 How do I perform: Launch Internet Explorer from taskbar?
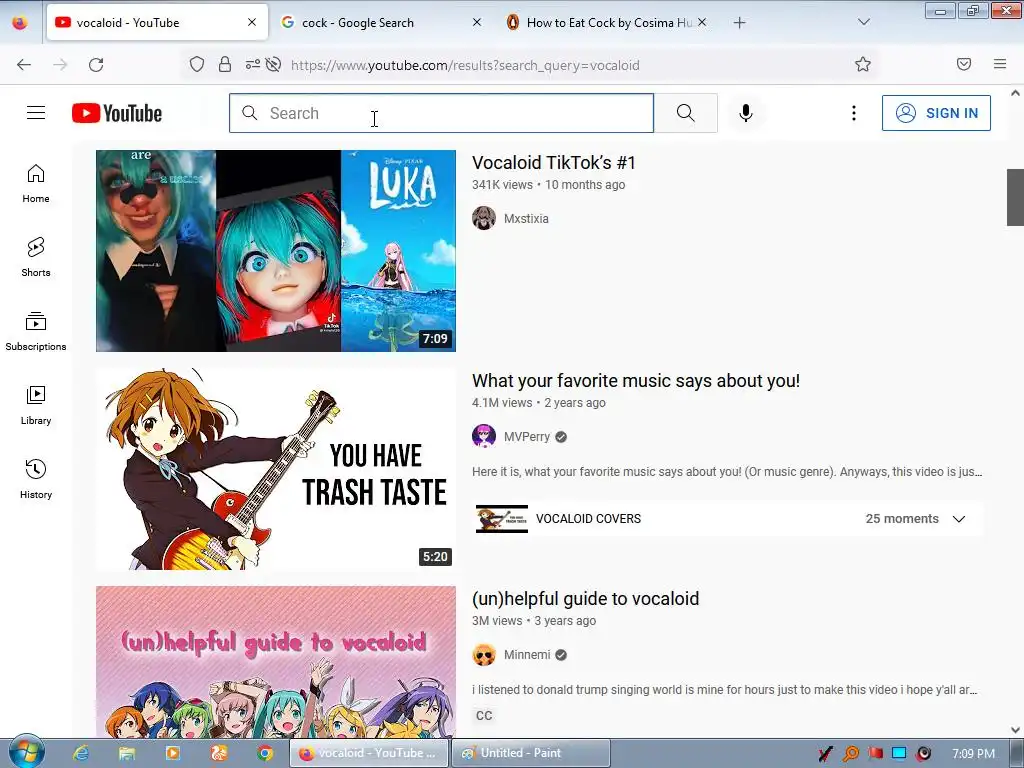point(81,753)
